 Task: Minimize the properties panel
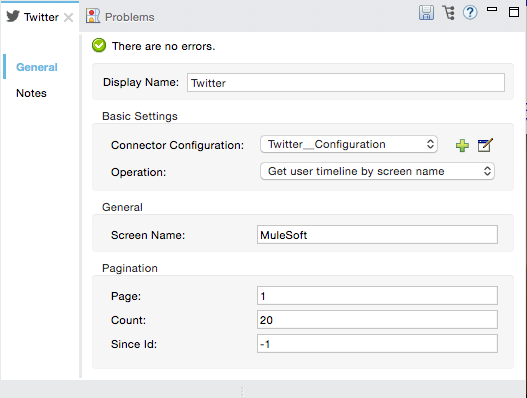coord(492,9)
